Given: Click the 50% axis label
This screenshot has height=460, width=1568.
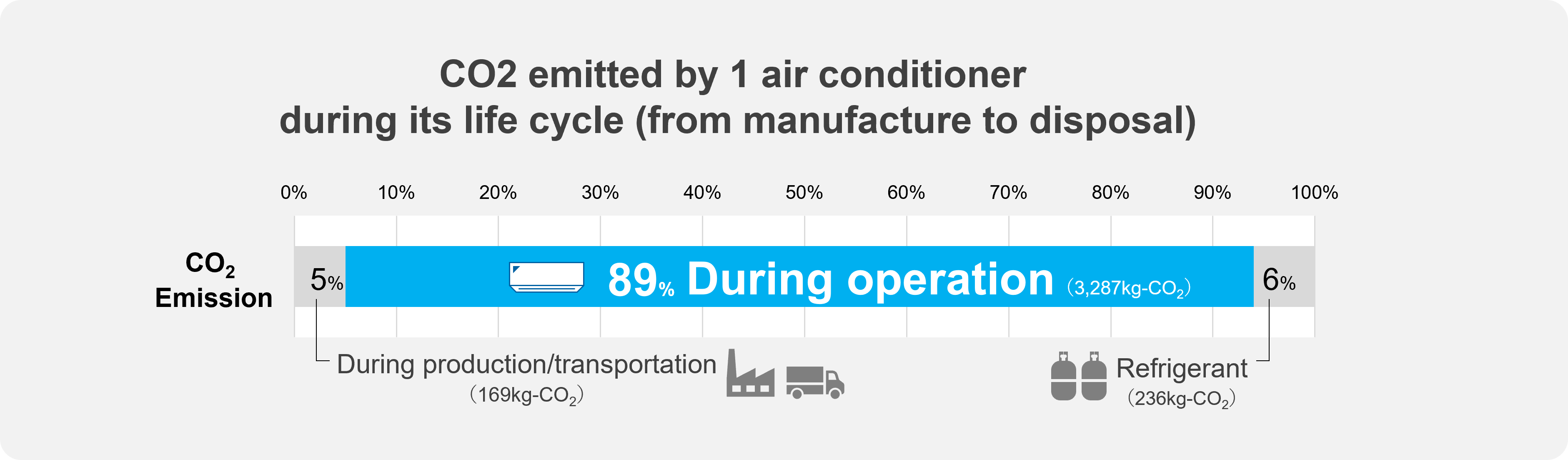Looking at the screenshot, I should tap(804, 193).
